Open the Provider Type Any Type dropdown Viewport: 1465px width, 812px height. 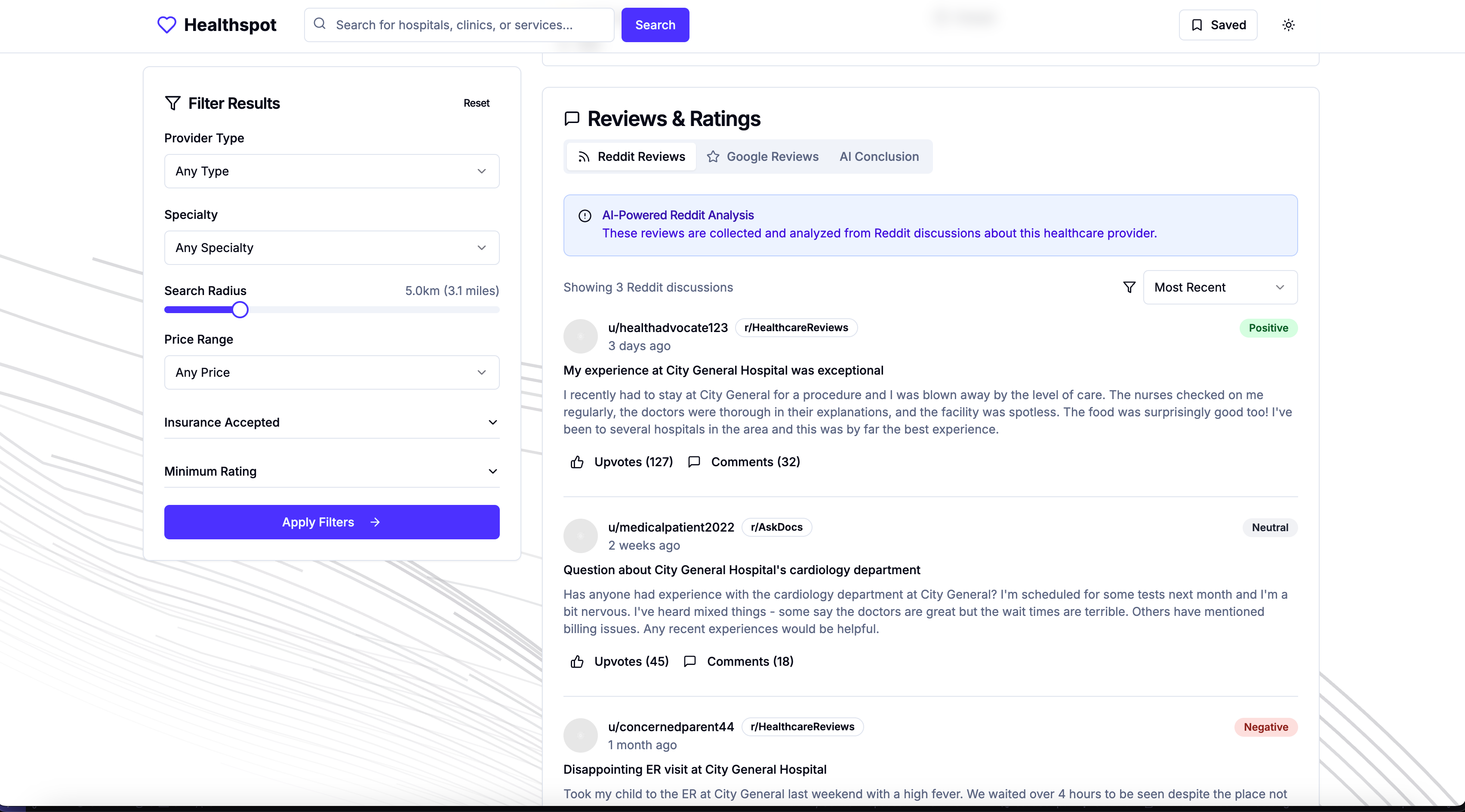pyautogui.click(x=332, y=171)
